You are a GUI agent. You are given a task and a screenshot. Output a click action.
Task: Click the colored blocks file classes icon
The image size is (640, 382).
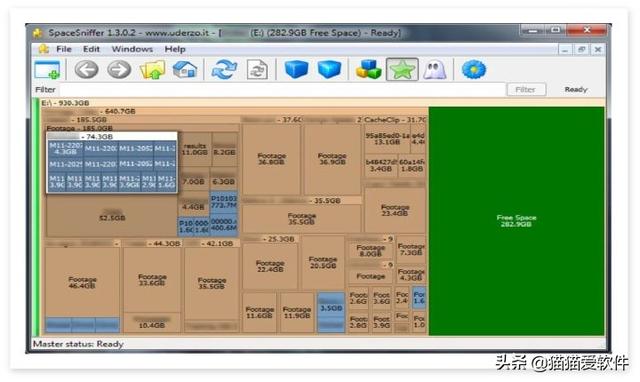pos(368,69)
